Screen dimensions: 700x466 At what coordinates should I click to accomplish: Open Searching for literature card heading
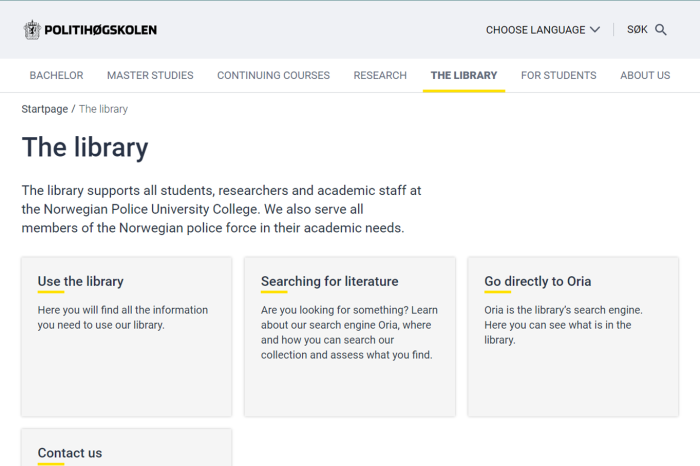tap(329, 281)
